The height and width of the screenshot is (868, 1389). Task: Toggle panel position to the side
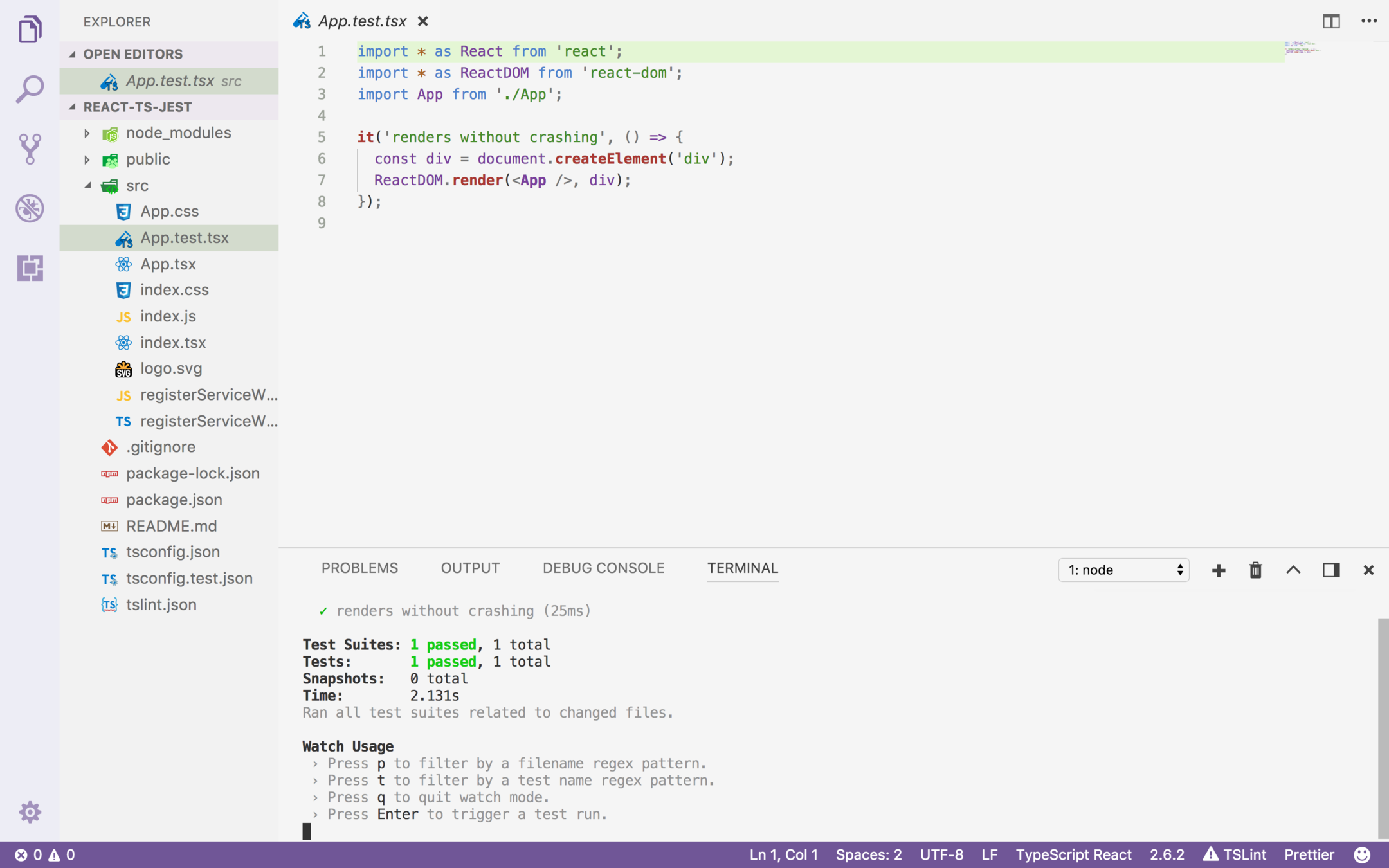point(1331,570)
